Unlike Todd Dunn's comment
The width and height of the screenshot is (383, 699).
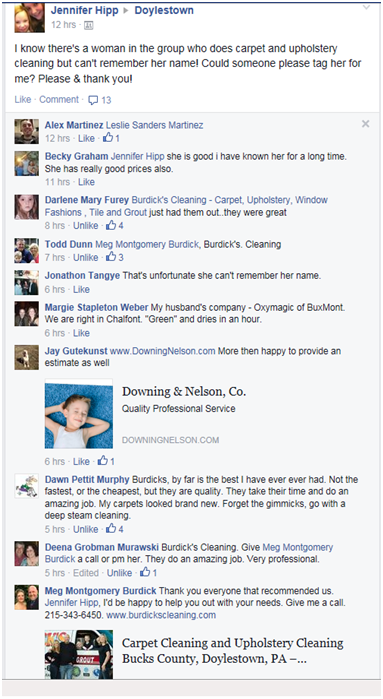(x=86, y=257)
